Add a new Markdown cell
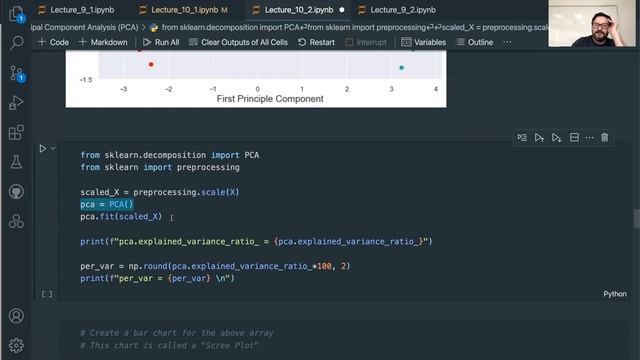640x360 pixels. click(x=103, y=42)
